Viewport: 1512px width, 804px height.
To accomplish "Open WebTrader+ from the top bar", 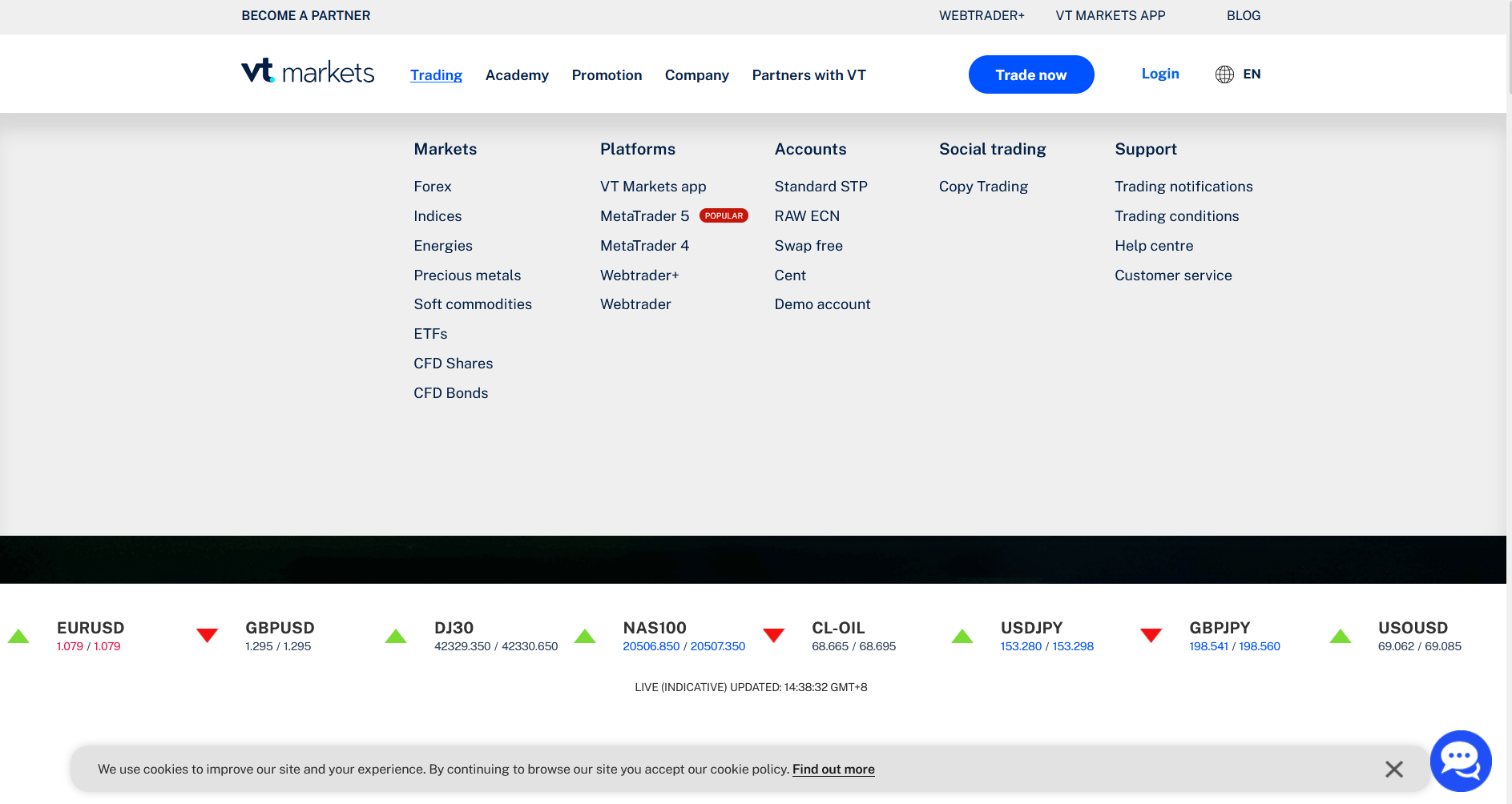I will click(982, 16).
